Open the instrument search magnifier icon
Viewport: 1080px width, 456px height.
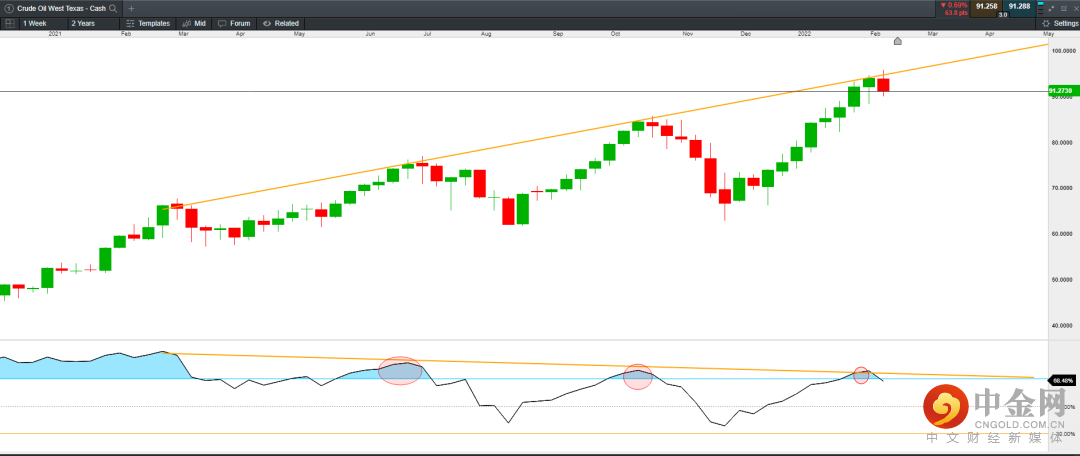tap(113, 8)
